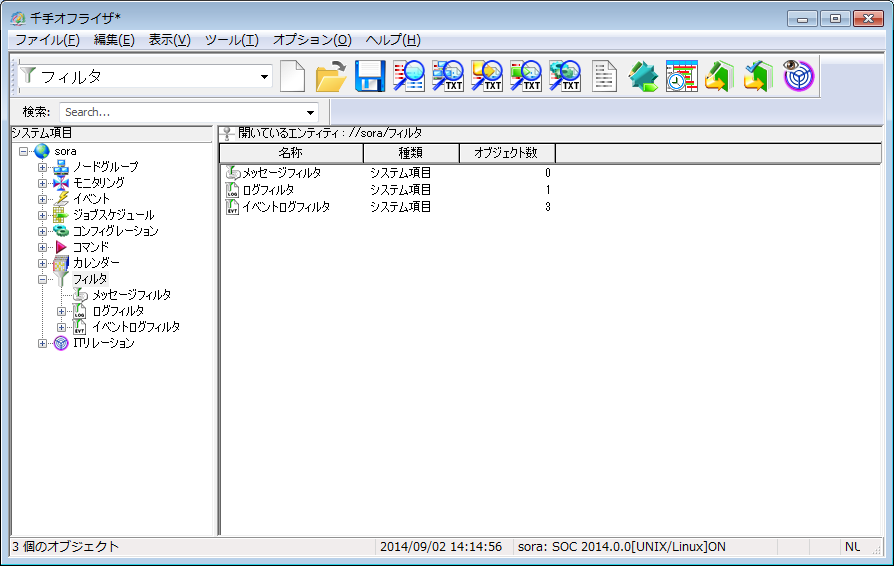Create a new blank document from the toolbar

(x=292, y=76)
